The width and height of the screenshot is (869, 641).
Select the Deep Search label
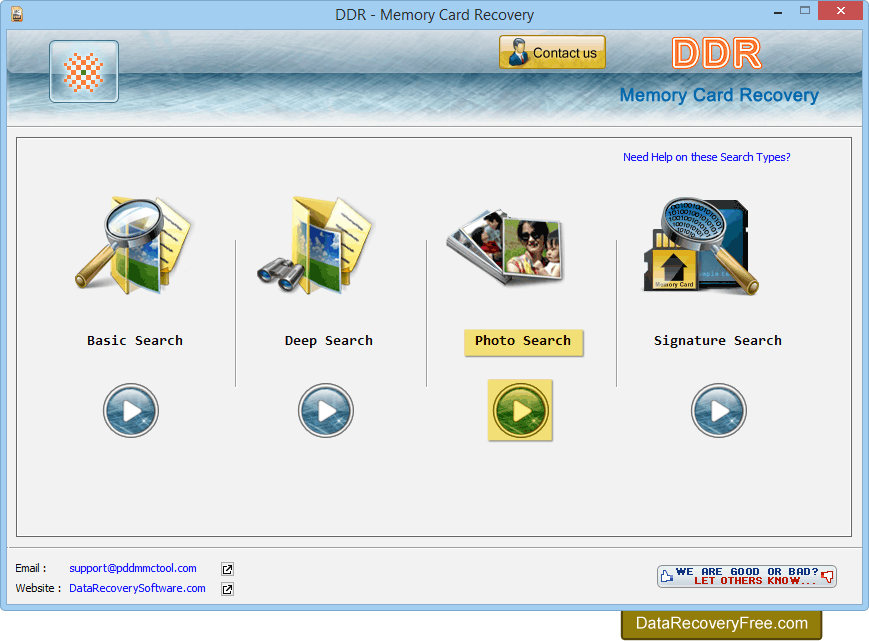[329, 341]
